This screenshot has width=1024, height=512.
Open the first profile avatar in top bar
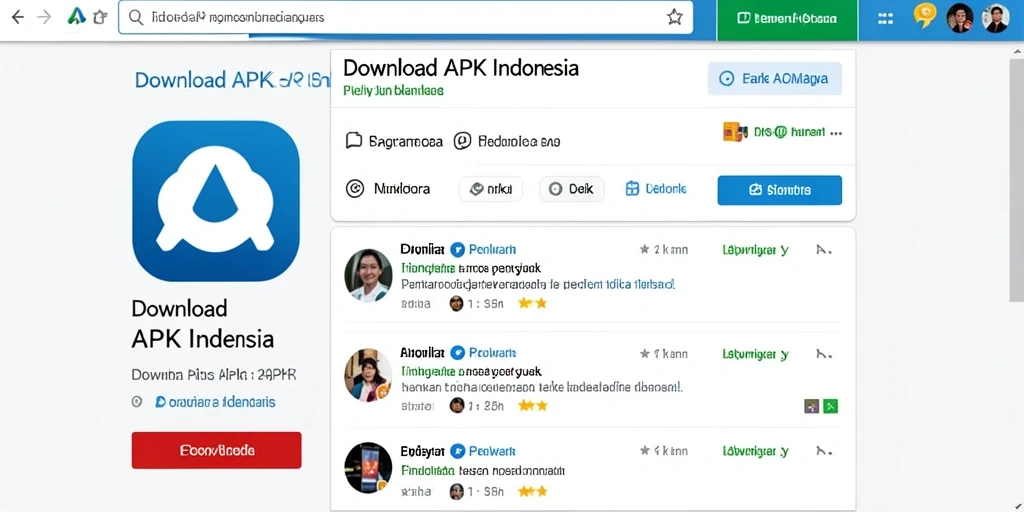coord(960,18)
